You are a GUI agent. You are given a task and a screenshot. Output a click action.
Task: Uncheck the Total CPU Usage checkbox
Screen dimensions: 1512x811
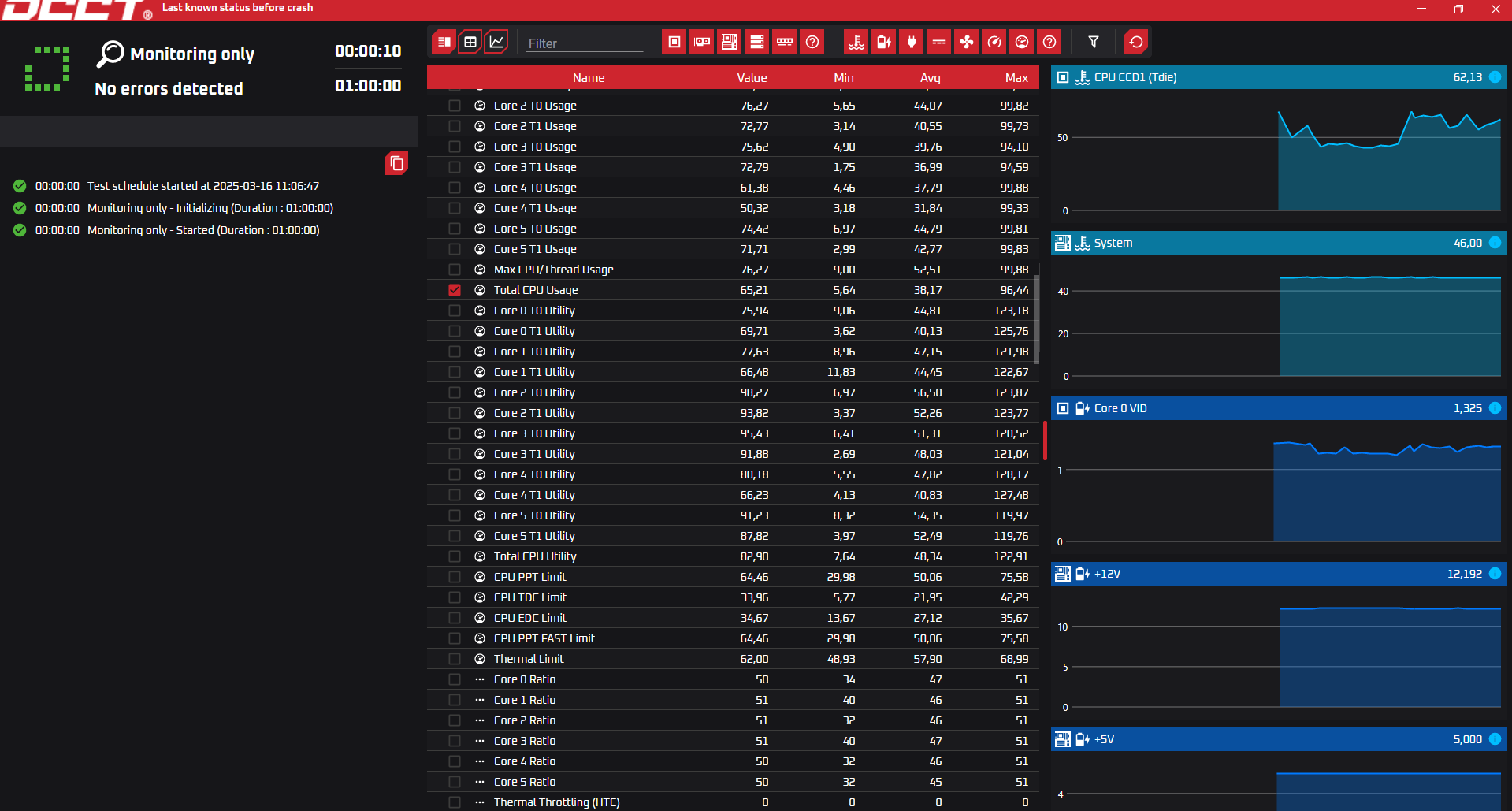click(x=455, y=290)
